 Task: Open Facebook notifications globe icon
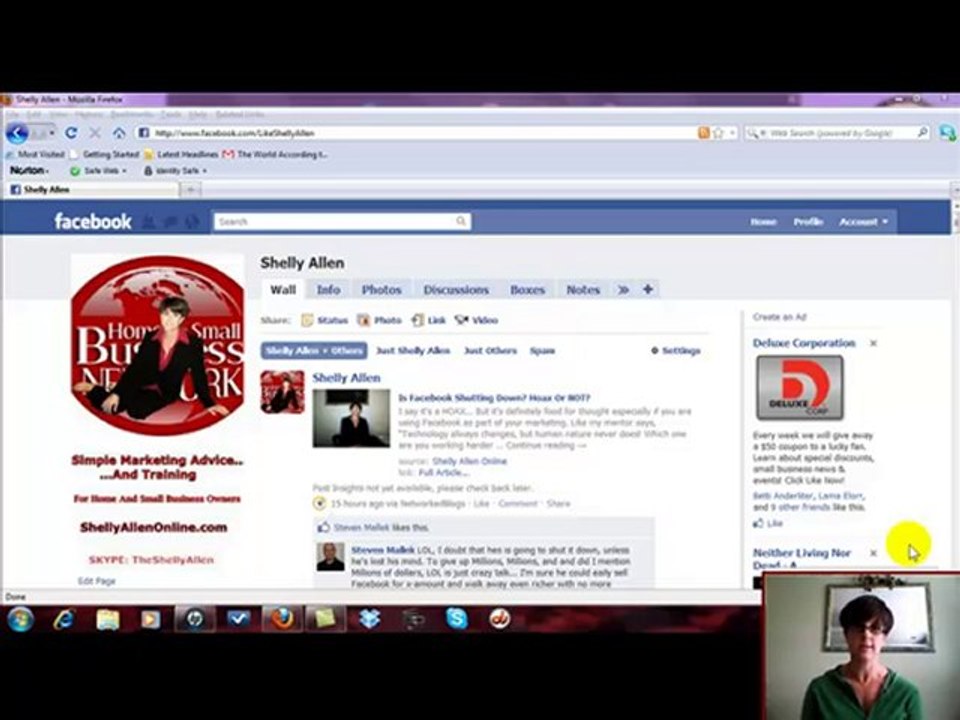(x=192, y=222)
